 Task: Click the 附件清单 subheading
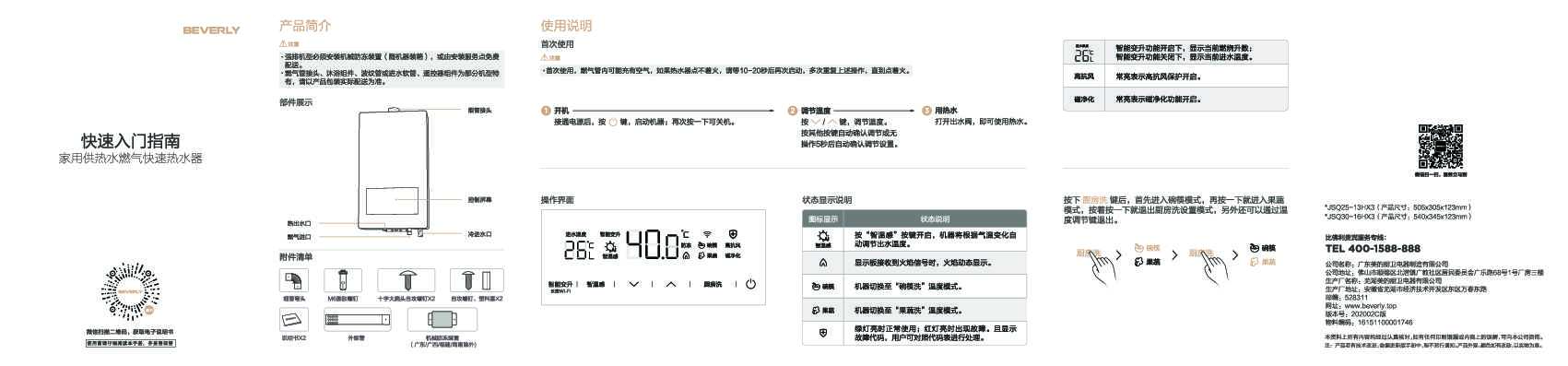[x=296, y=256]
